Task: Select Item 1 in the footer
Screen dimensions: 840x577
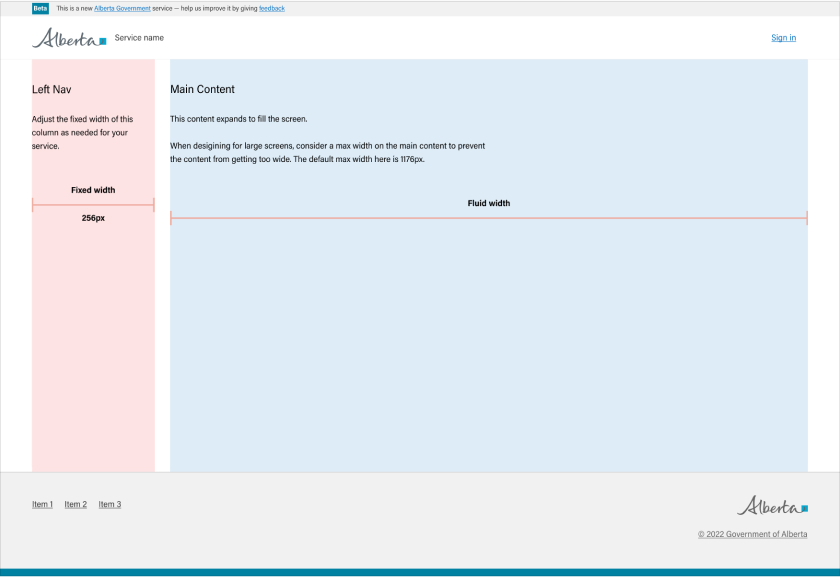Action: (x=42, y=505)
